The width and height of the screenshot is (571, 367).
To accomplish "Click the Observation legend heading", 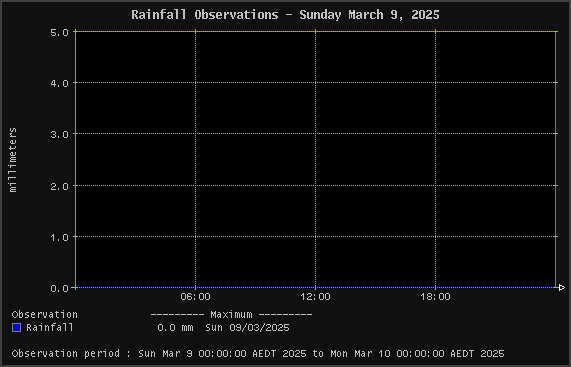I will (x=44, y=314).
